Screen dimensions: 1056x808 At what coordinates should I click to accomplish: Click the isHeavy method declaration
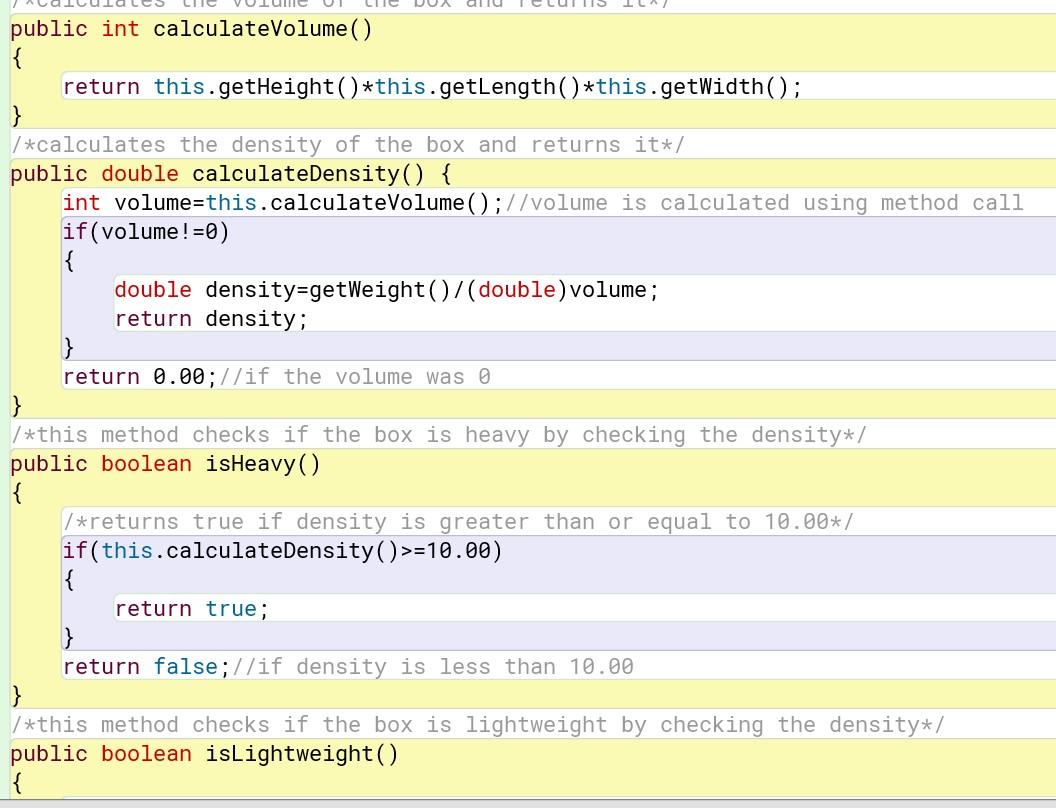[x=165, y=463]
